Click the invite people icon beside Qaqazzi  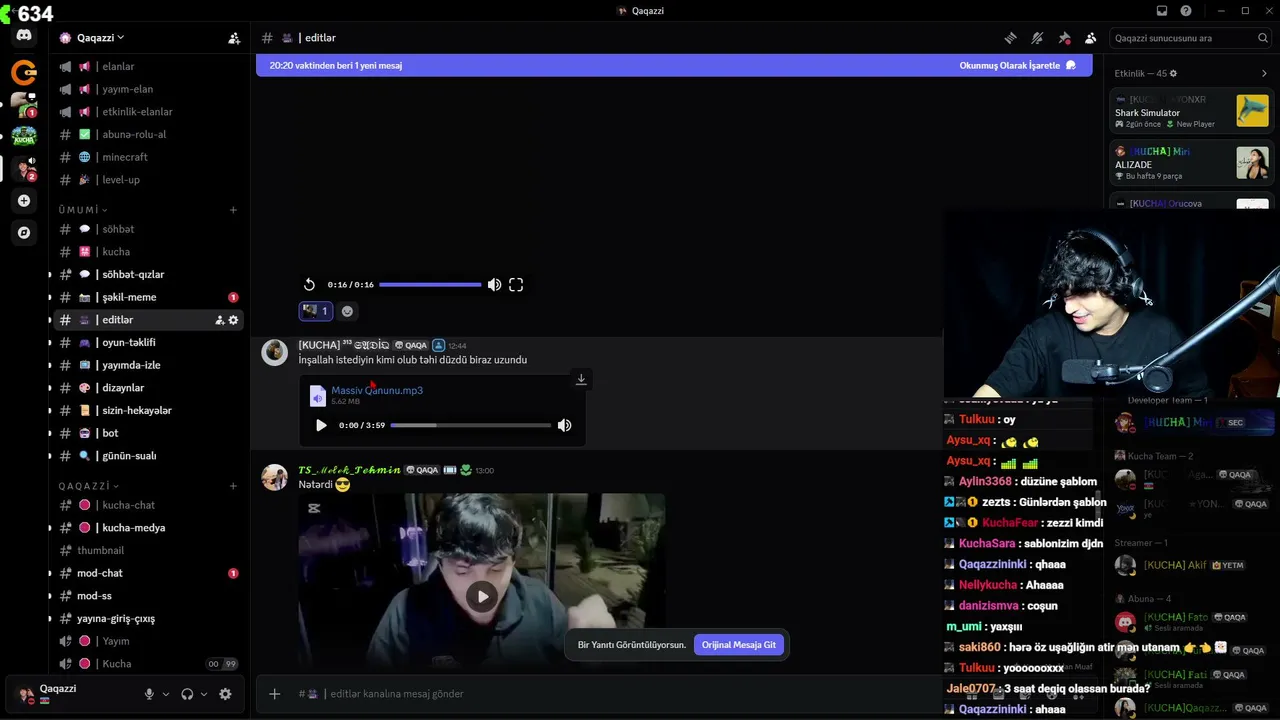234,38
